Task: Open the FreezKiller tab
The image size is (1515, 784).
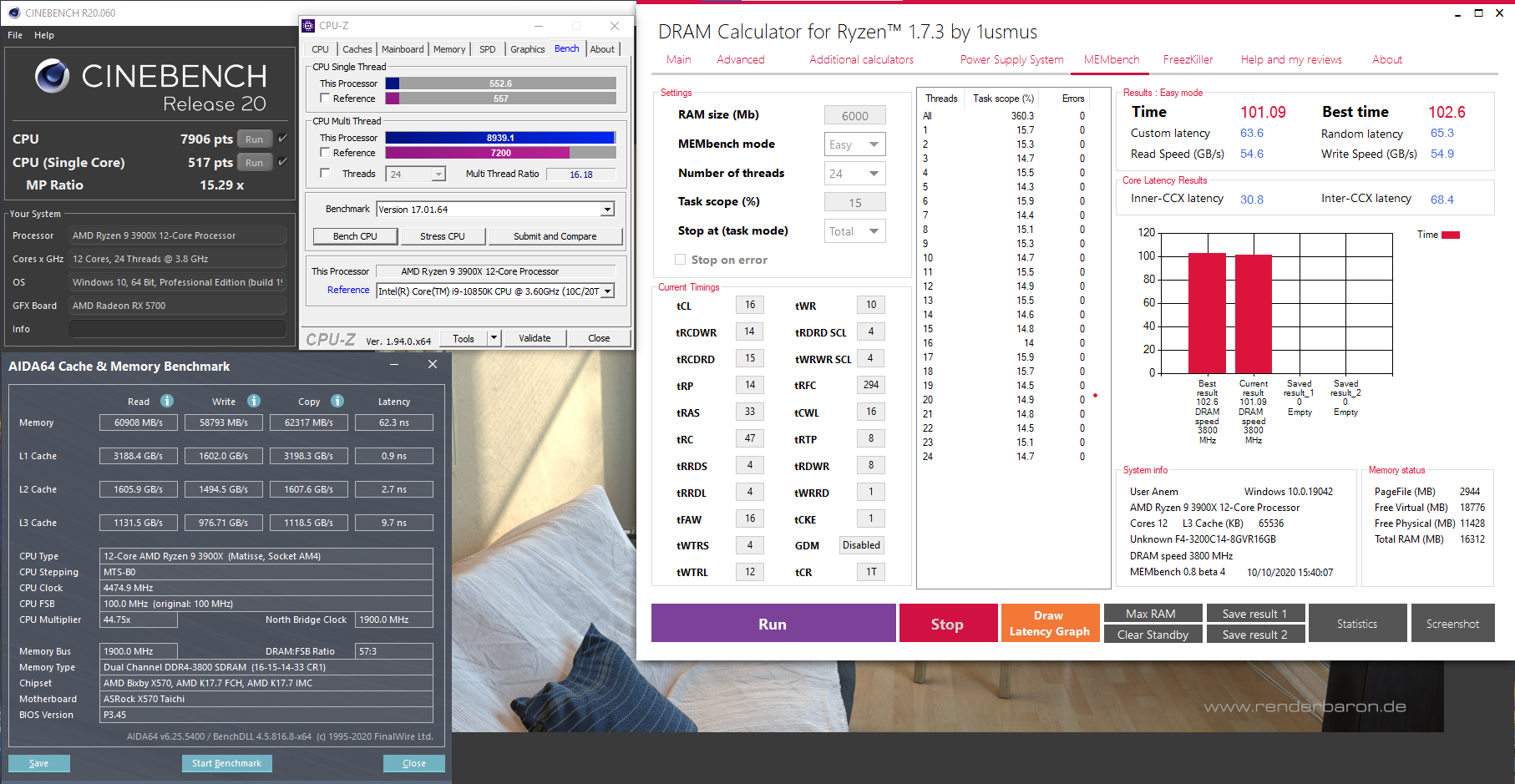Action: tap(1188, 59)
